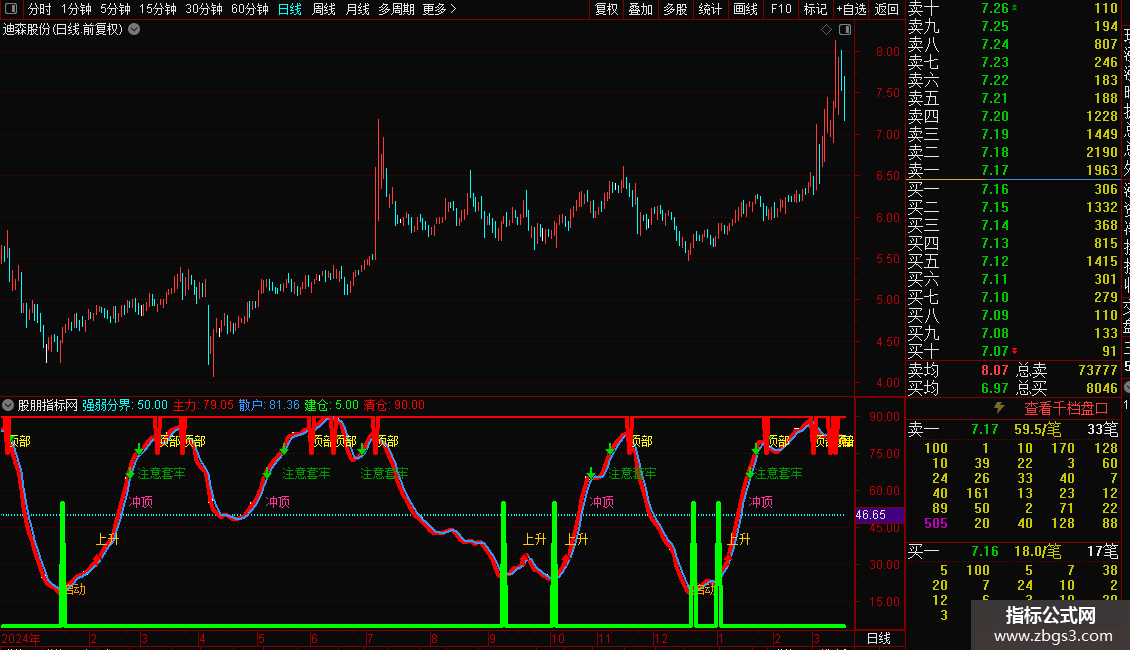This screenshot has height=650, width=1130.
Task: Expand the 股朋指标网 indicator dropdown
Action: (8, 405)
